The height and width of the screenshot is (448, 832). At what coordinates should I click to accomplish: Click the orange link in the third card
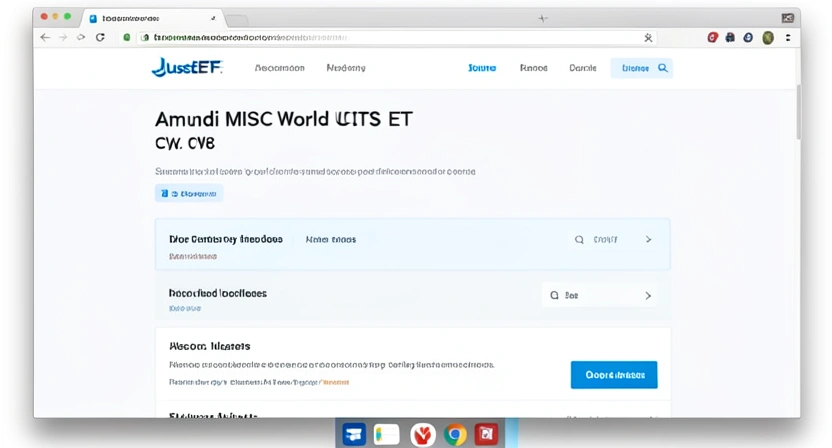click(x=335, y=382)
